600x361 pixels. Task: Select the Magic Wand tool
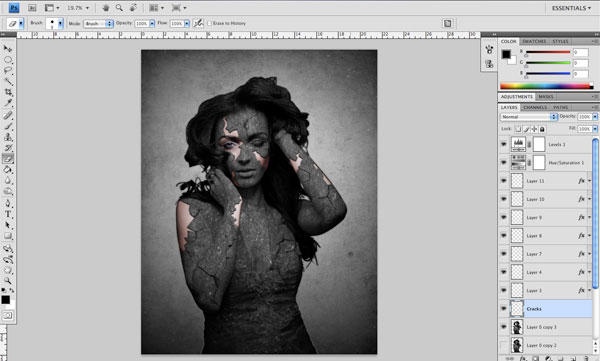click(x=8, y=81)
